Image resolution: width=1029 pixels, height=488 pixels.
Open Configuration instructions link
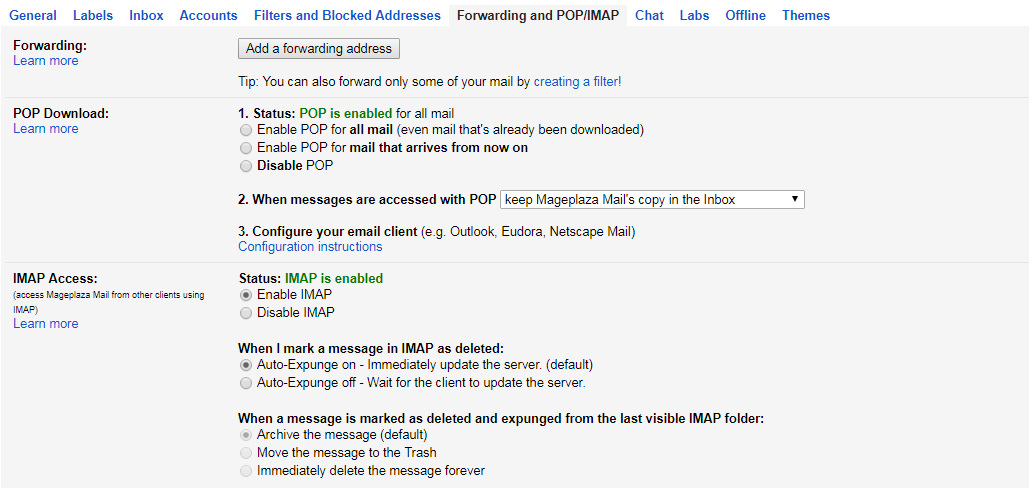coord(310,247)
